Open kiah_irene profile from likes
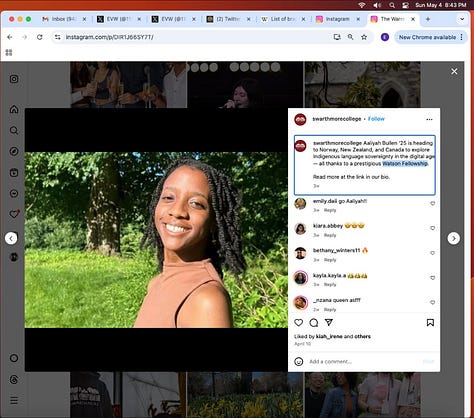The image size is (474, 418). [329, 336]
